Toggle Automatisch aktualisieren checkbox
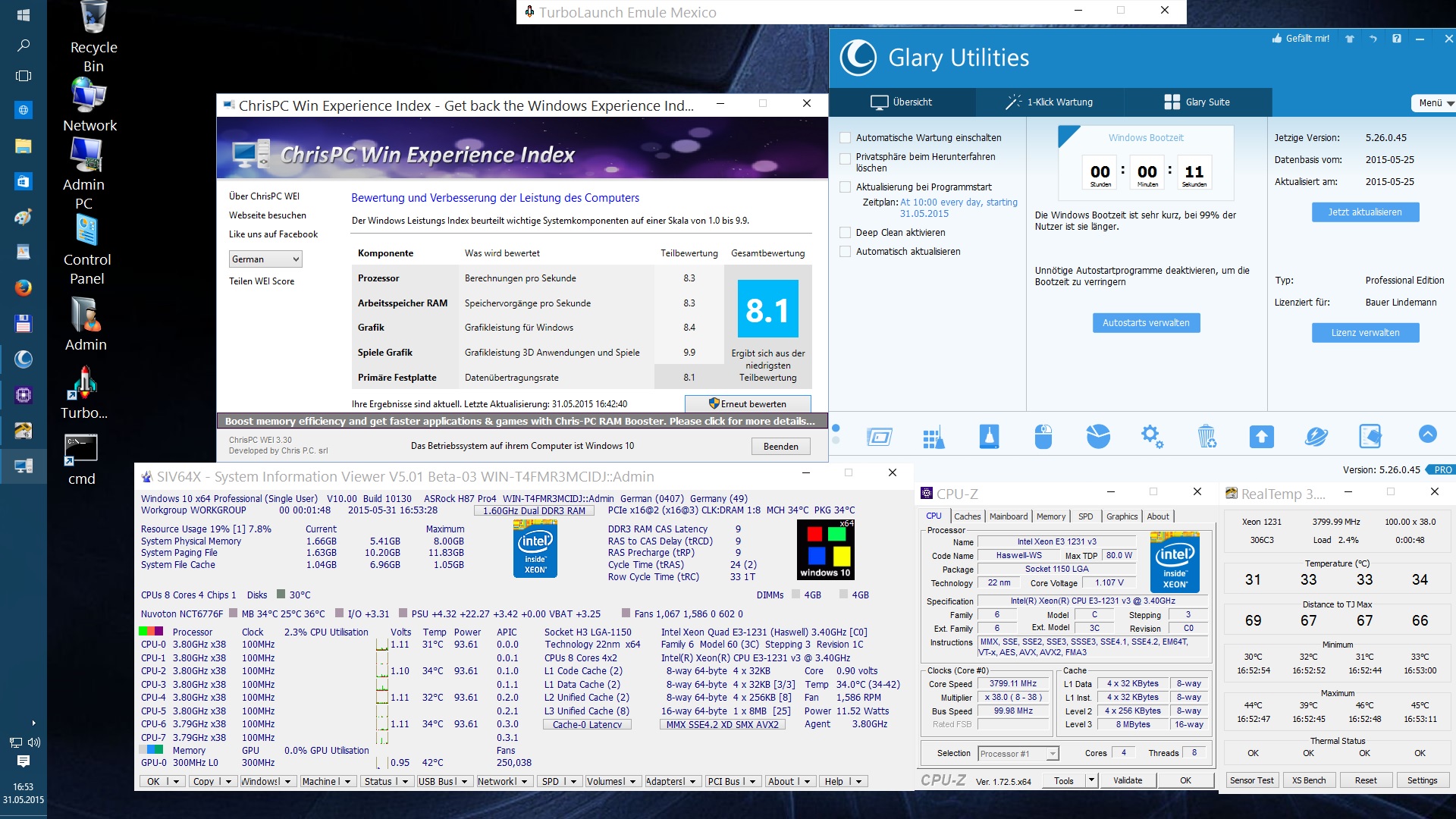 [845, 252]
